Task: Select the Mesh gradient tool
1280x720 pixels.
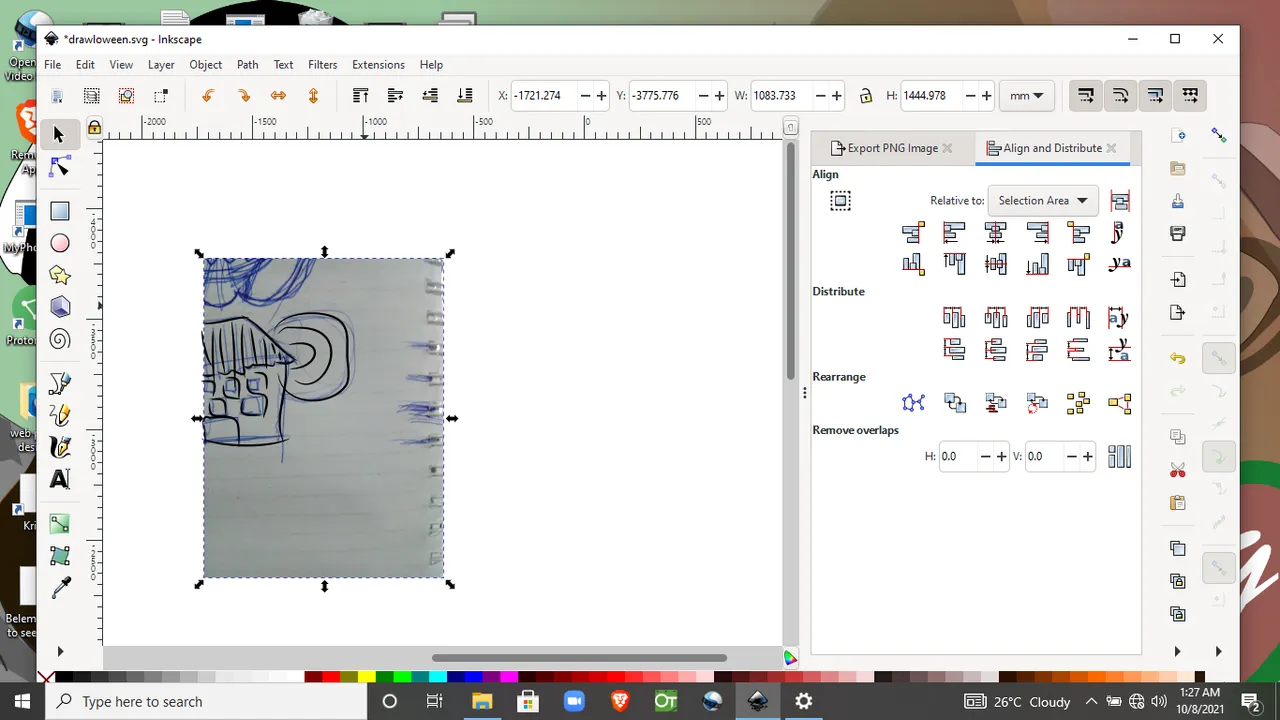Action: click(60, 555)
